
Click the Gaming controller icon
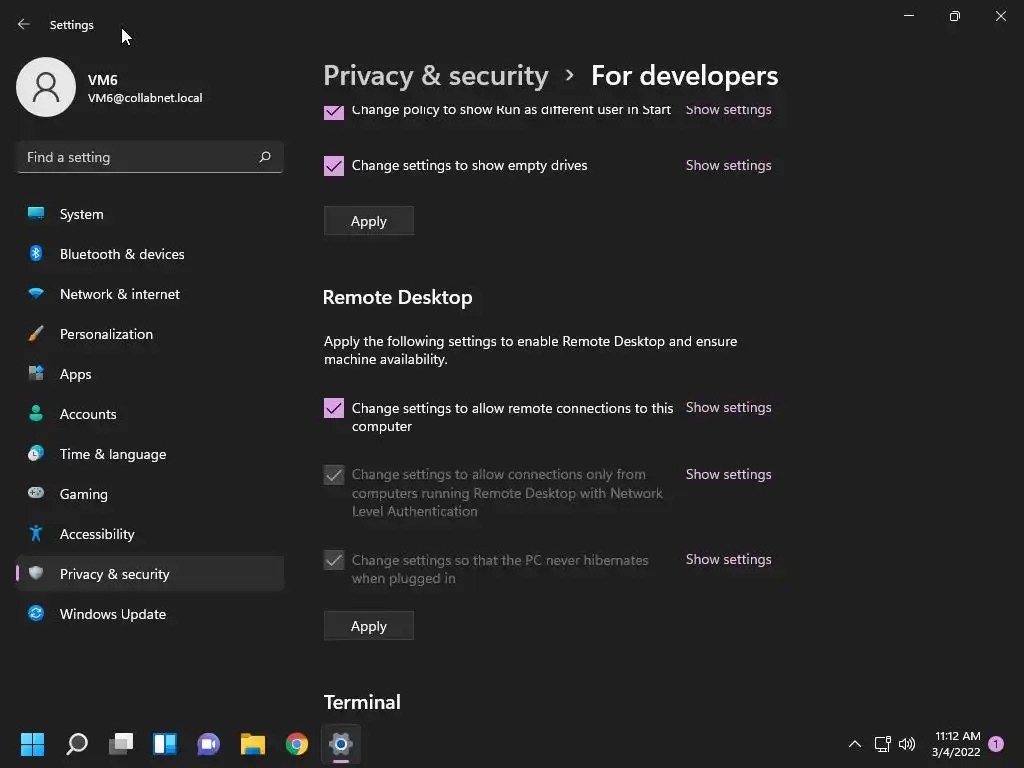[x=36, y=494]
